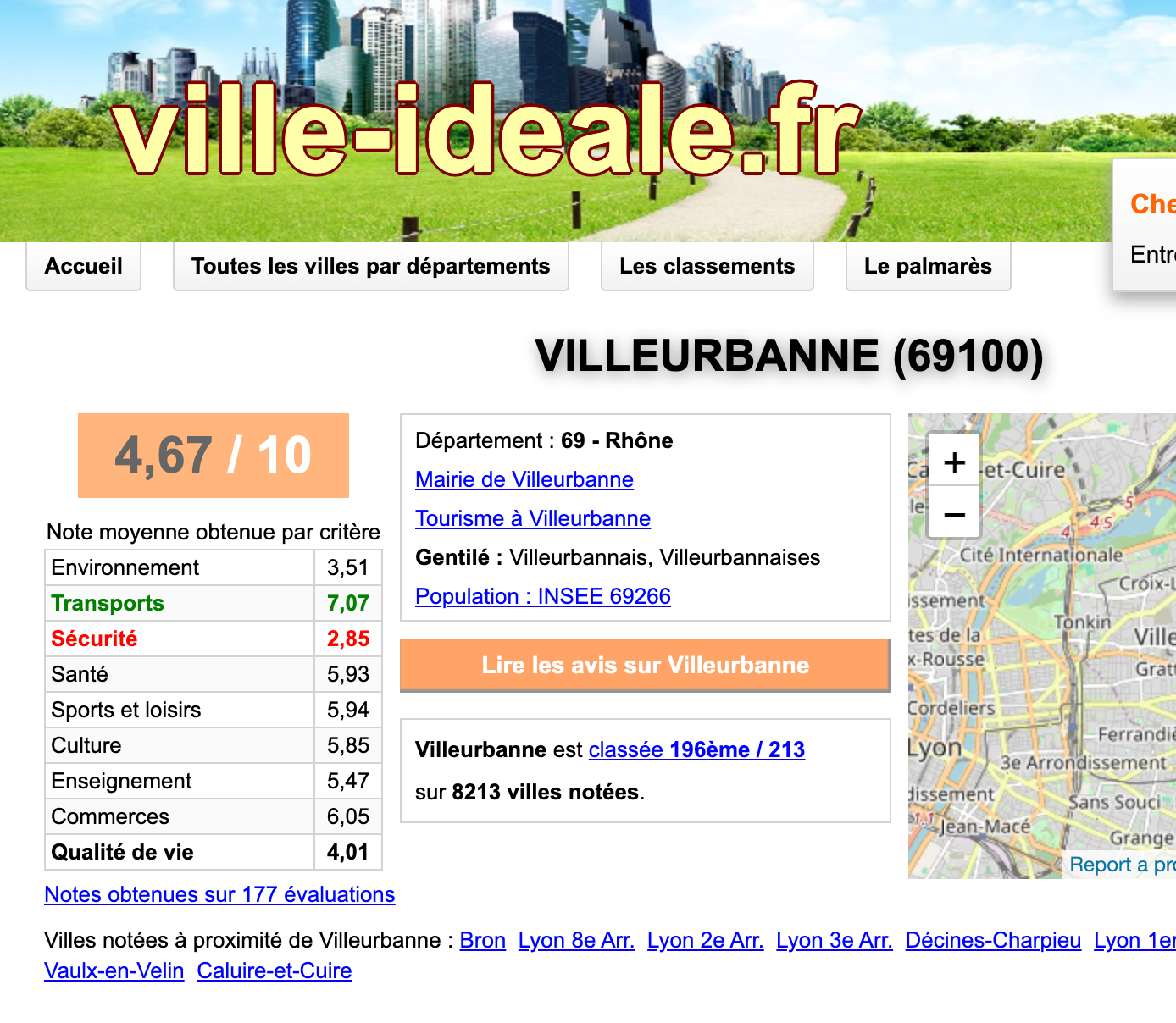
Task: Click Report a problem link on map
Action: coord(1122,865)
